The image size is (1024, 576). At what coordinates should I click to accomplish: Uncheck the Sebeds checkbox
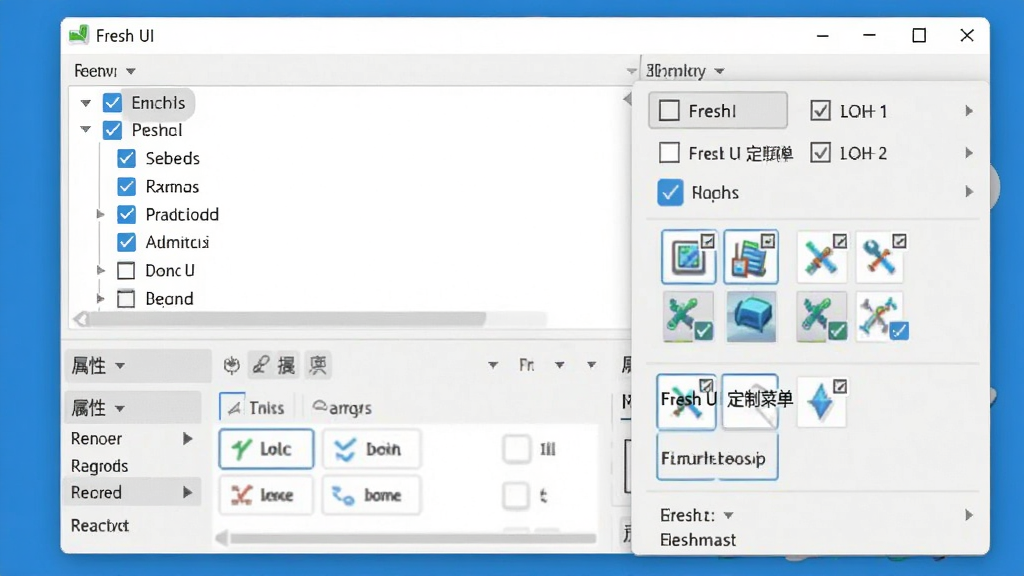[x=127, y=159]
